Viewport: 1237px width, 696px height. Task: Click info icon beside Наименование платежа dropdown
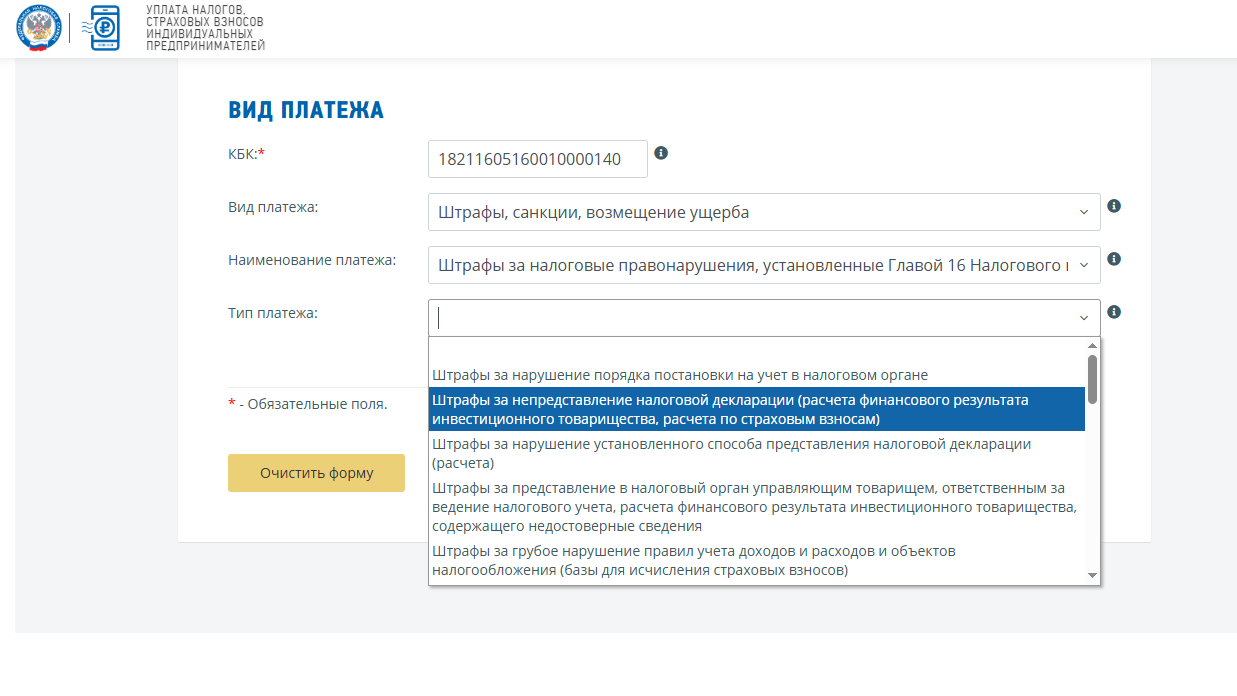[1114, 259]
